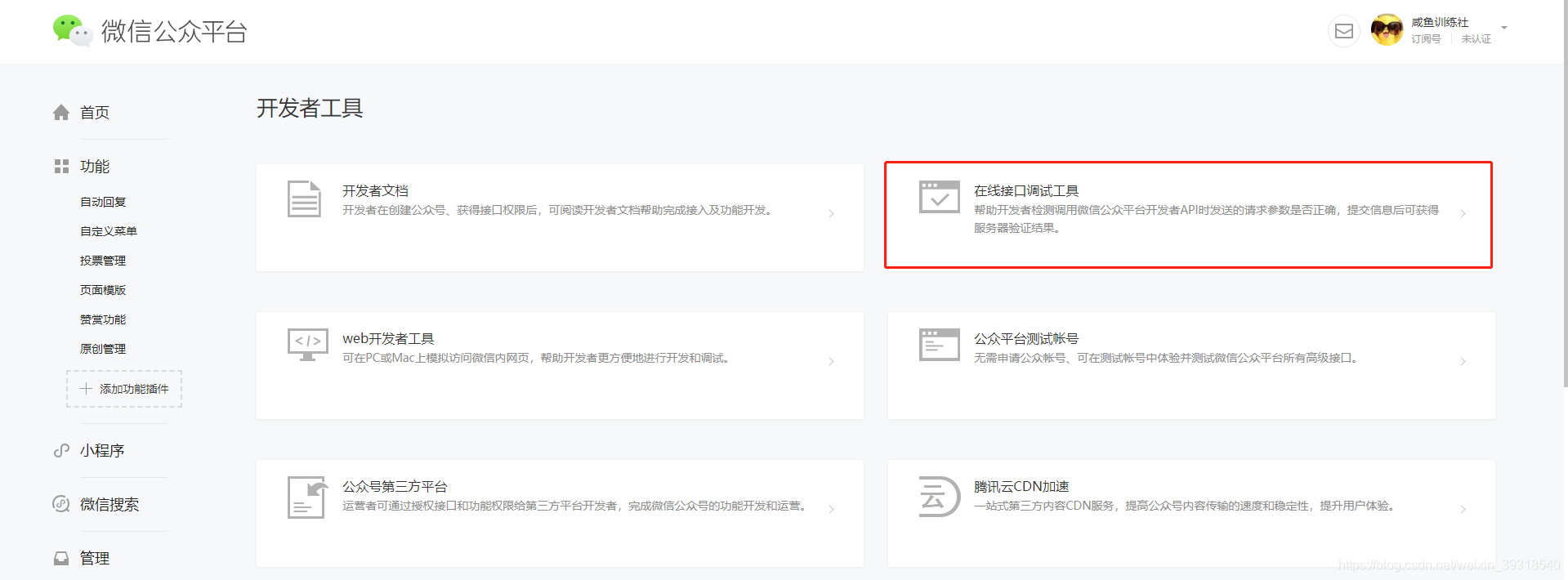The height and width of the screenshot is (580, 1568).
Task: Click the WeChat logo icon
Action: coord(73,31)
